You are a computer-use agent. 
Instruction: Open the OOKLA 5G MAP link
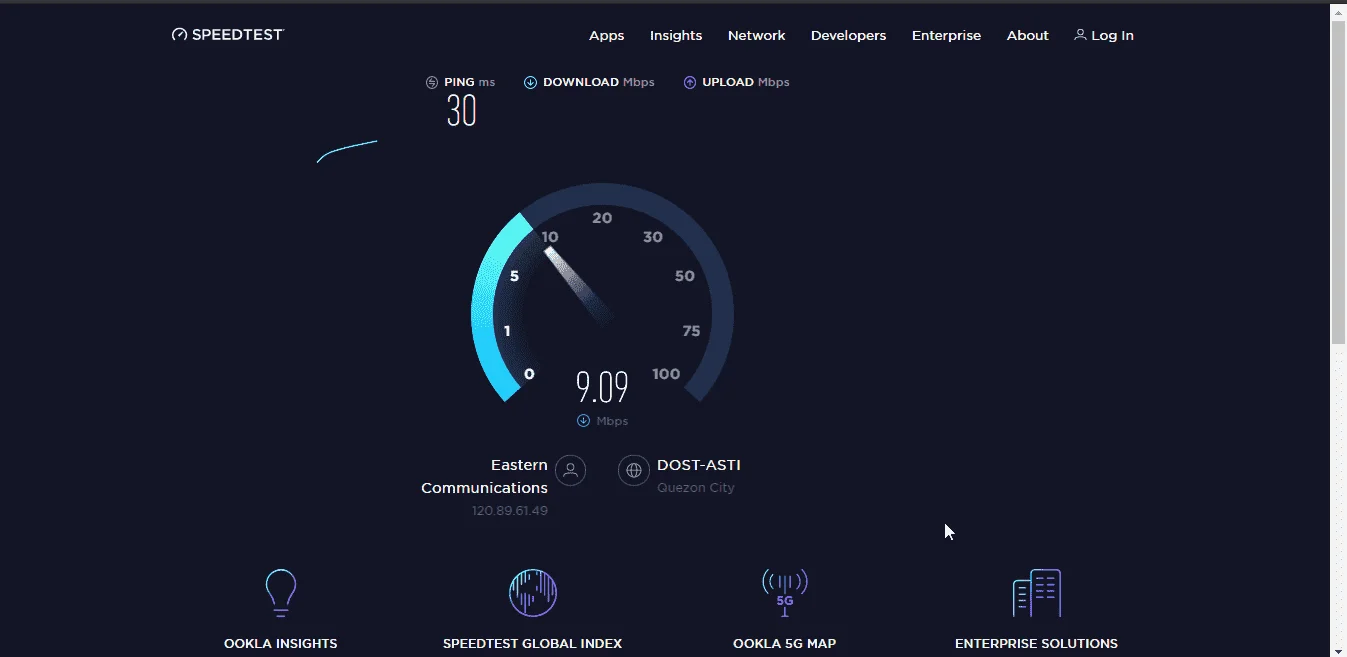coord(784,643)
